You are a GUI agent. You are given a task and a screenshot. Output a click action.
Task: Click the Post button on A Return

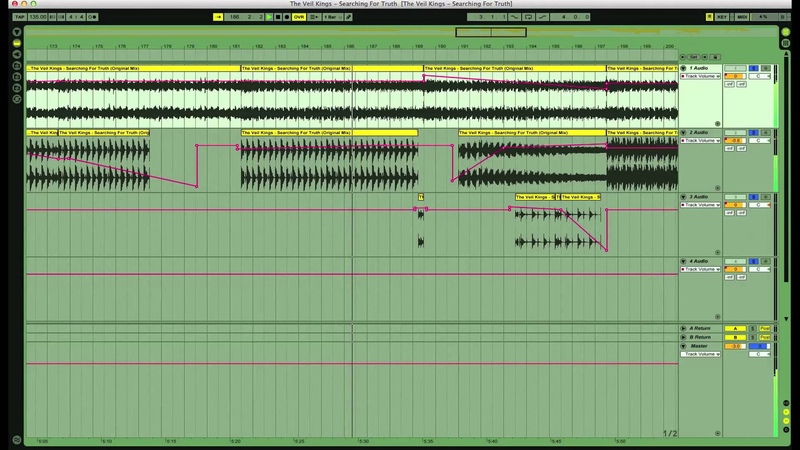tap(764, 328)
